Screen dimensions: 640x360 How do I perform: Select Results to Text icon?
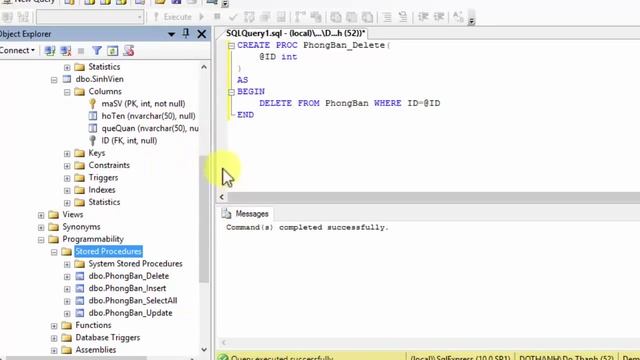tap(336, 17)
